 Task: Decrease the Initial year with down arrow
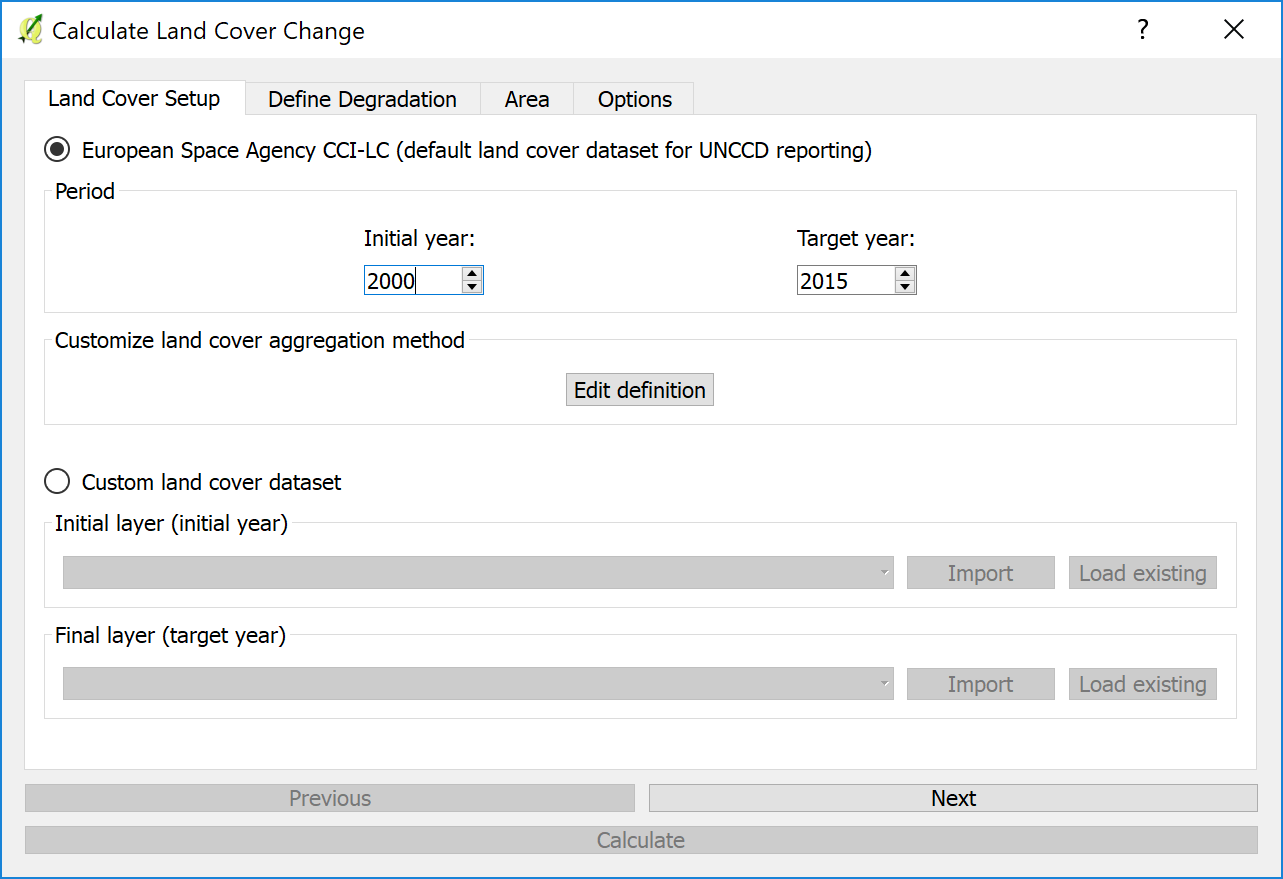click(x=473, y=287)
